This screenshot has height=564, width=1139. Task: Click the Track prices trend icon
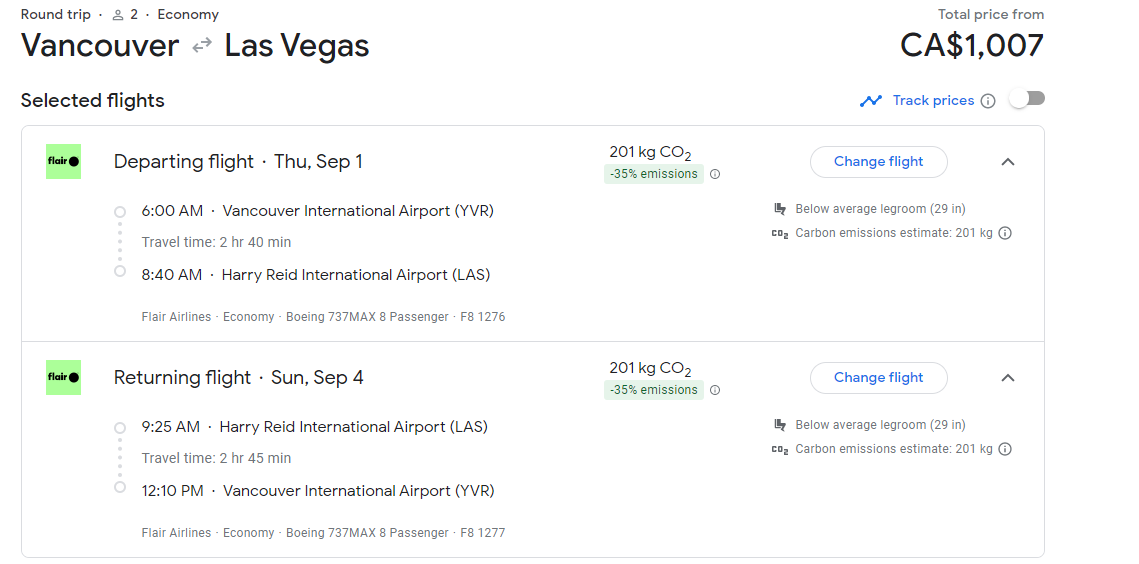pyautogui.click(x=871, y=101)
